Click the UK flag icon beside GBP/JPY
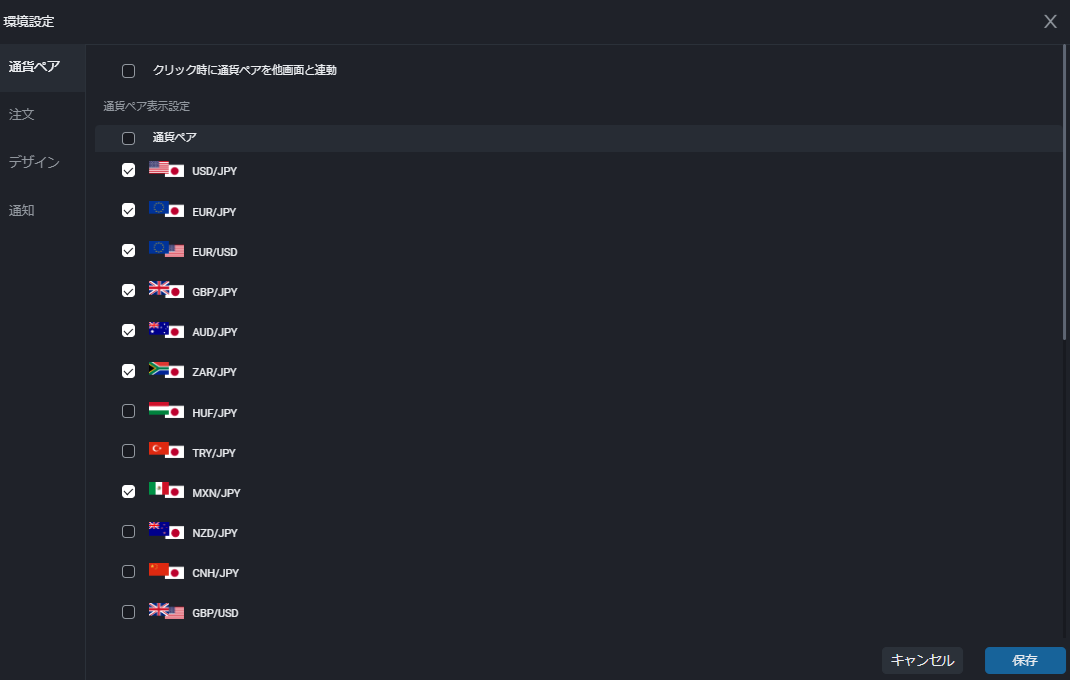 tap(157, 290)
